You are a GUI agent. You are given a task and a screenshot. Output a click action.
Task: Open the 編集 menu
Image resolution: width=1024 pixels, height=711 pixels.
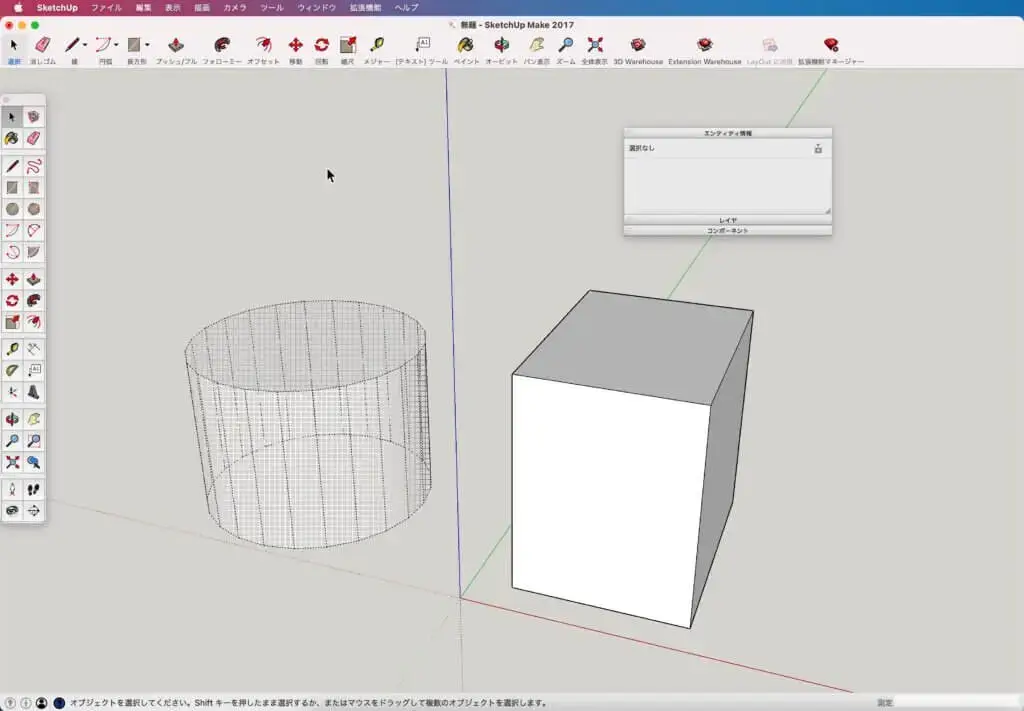(x=143, y=8)
